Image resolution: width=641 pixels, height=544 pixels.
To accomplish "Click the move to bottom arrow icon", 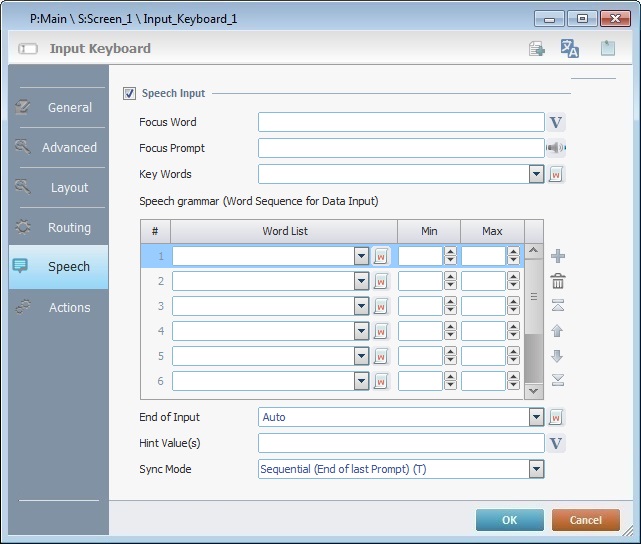I will 558,379.
